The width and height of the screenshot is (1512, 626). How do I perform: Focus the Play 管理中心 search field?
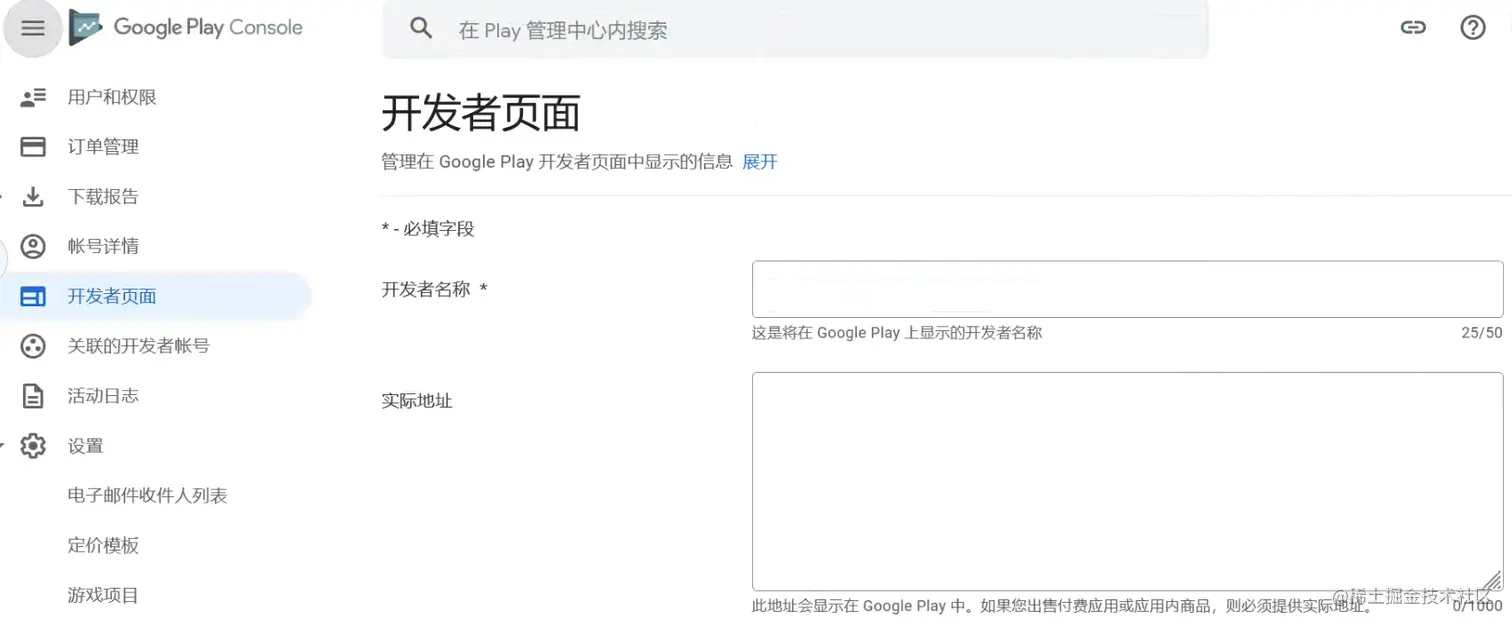point(795,29)
